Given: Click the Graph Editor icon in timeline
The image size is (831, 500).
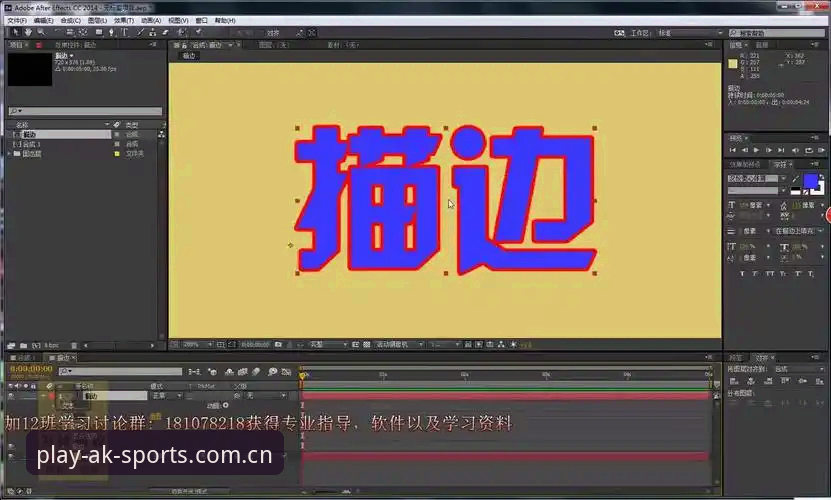Looking at the screenshot, I should coord(286,372).
